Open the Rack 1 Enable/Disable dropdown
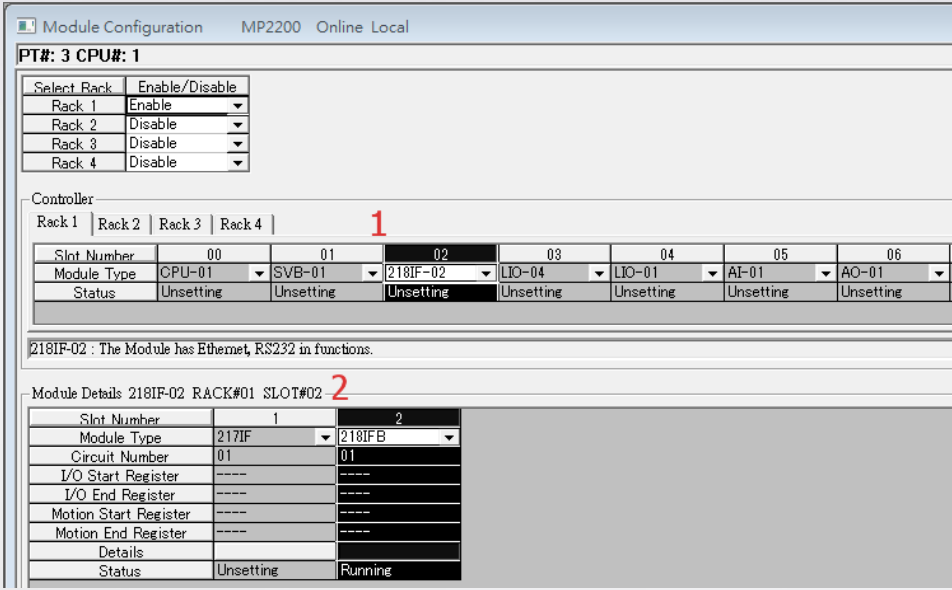 (238, 106)
